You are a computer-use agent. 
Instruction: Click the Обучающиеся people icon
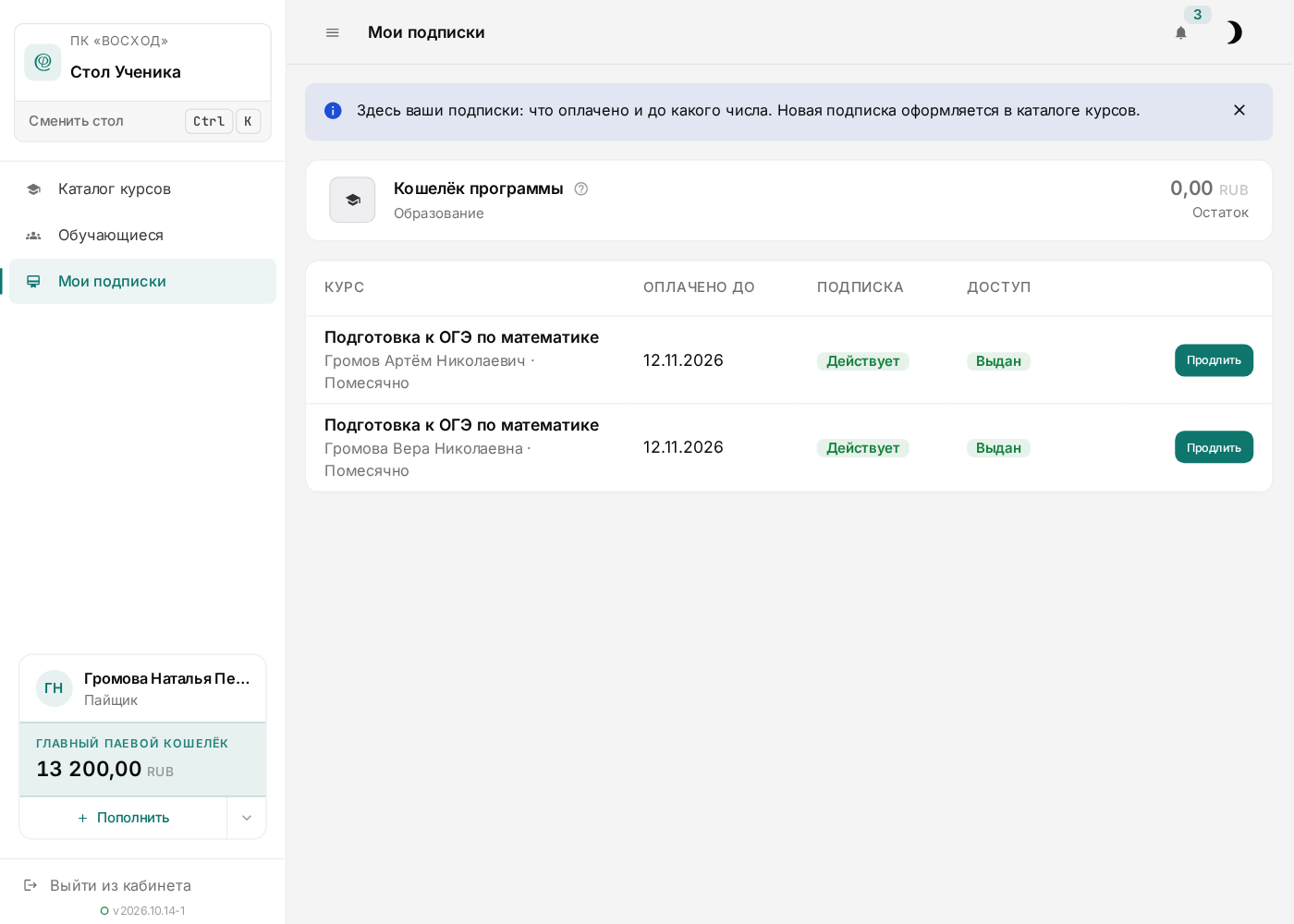click(33, 236)
